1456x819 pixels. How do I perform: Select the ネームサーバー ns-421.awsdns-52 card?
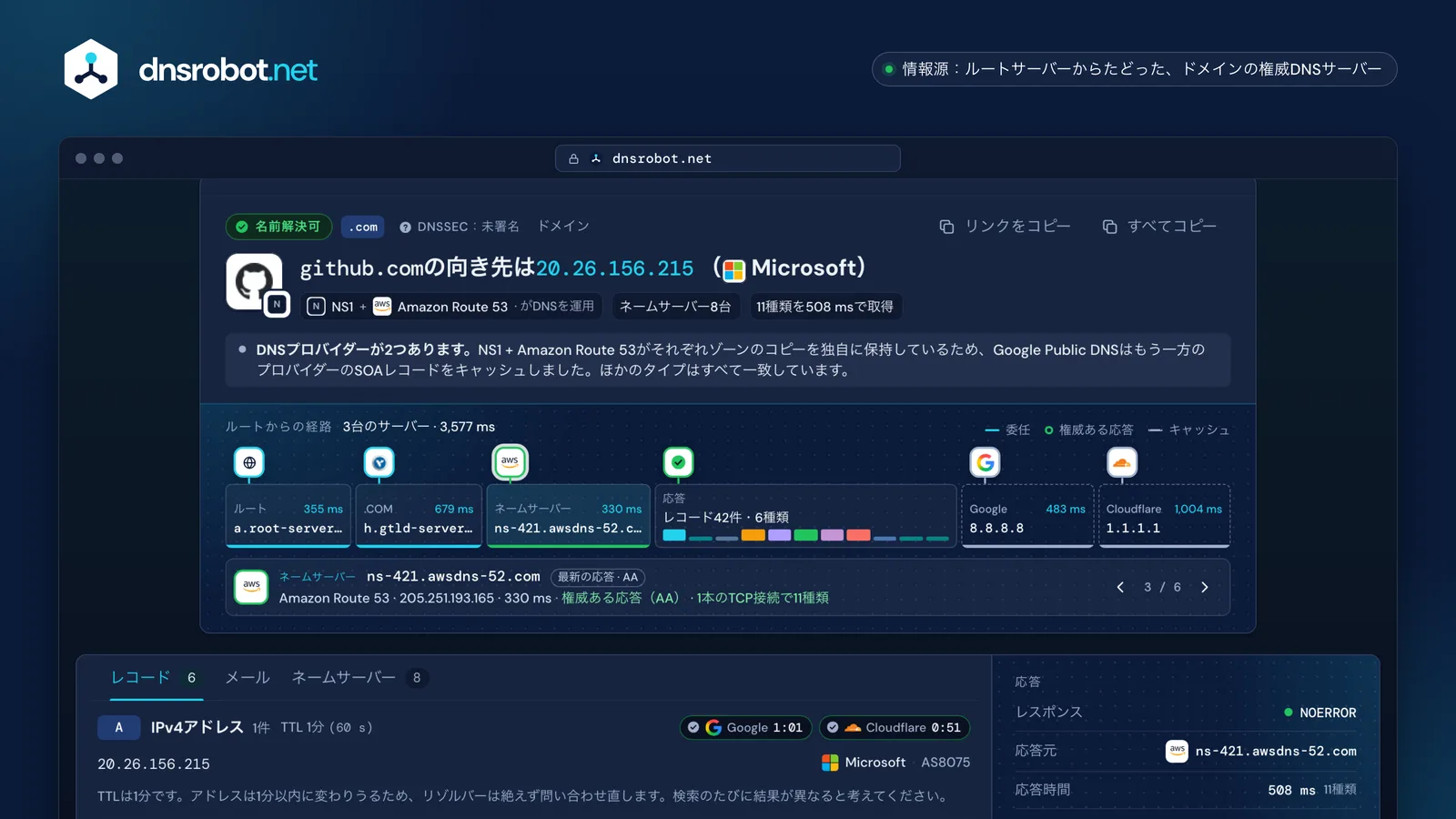tap(569, 516)
